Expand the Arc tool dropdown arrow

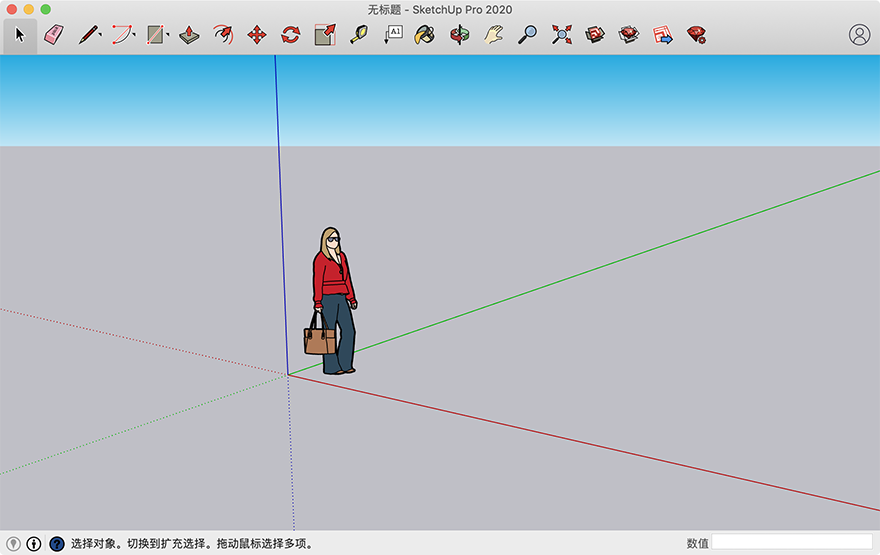[x=134, y=35]
